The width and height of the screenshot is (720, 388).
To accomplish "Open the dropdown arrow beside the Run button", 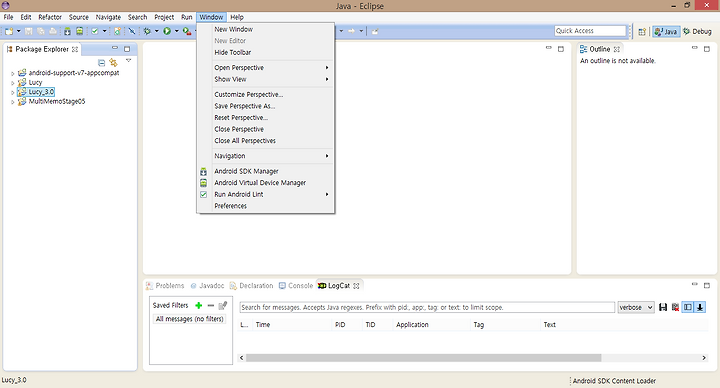I will pos(176,31).
